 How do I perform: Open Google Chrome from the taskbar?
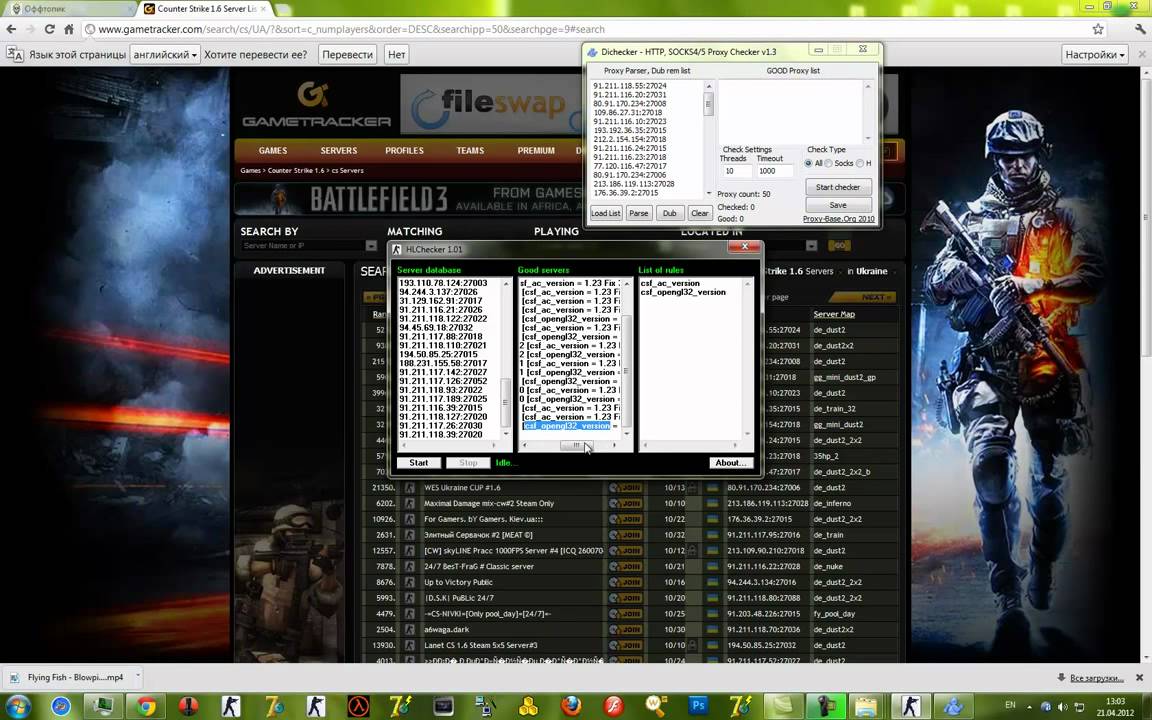(146, 706)
